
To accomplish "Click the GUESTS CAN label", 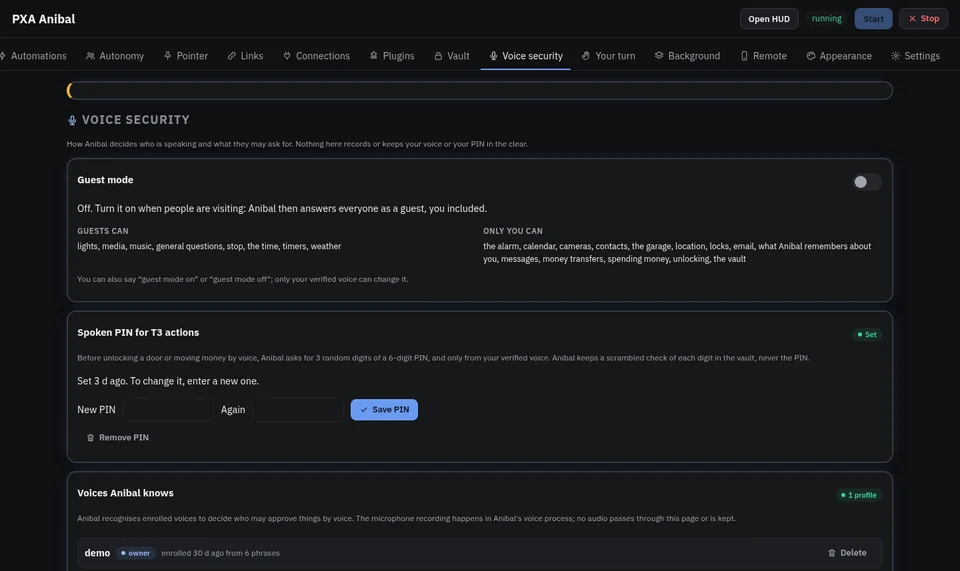I will [x=103, y=231].
